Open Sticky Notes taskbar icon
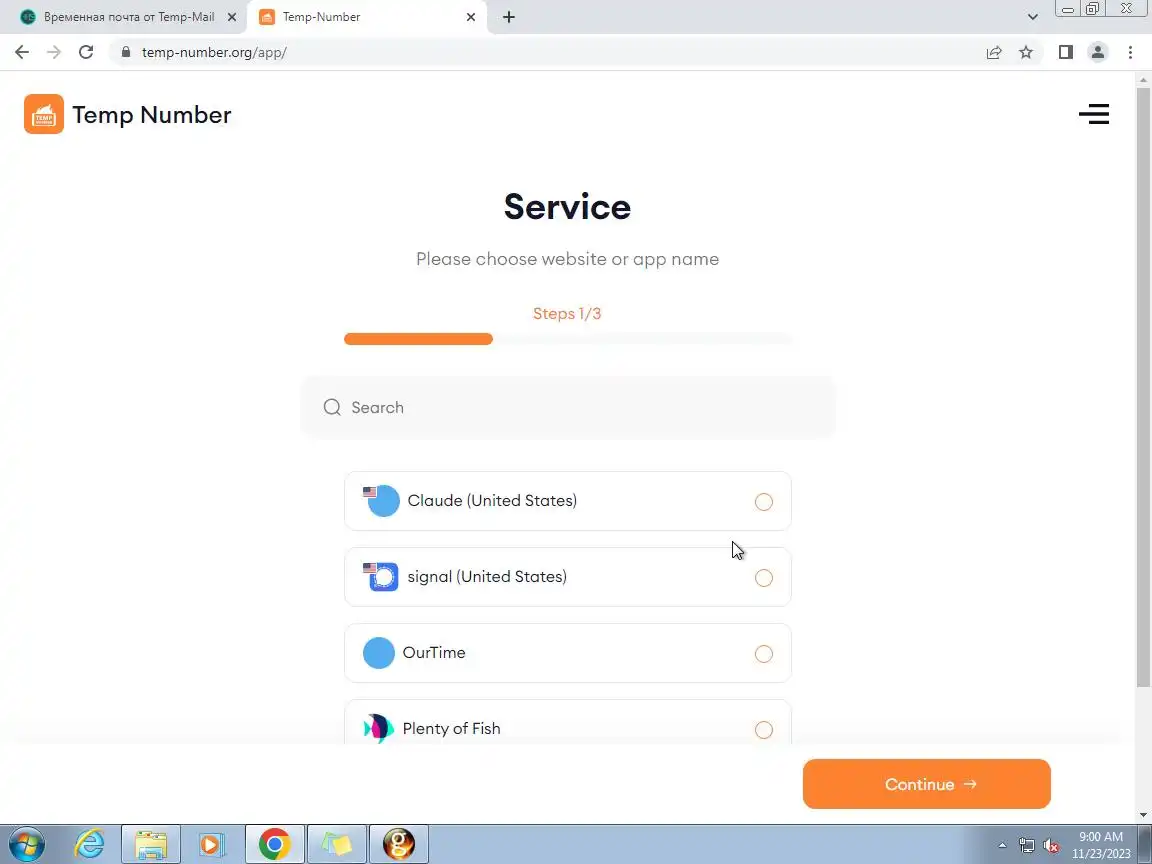Viewport: 1152px width, 864px height. click(x=336, y=844)
